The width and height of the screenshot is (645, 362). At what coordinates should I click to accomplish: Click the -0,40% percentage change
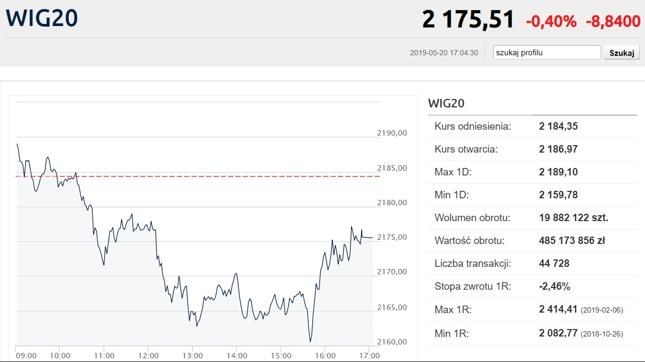(551, 21)
